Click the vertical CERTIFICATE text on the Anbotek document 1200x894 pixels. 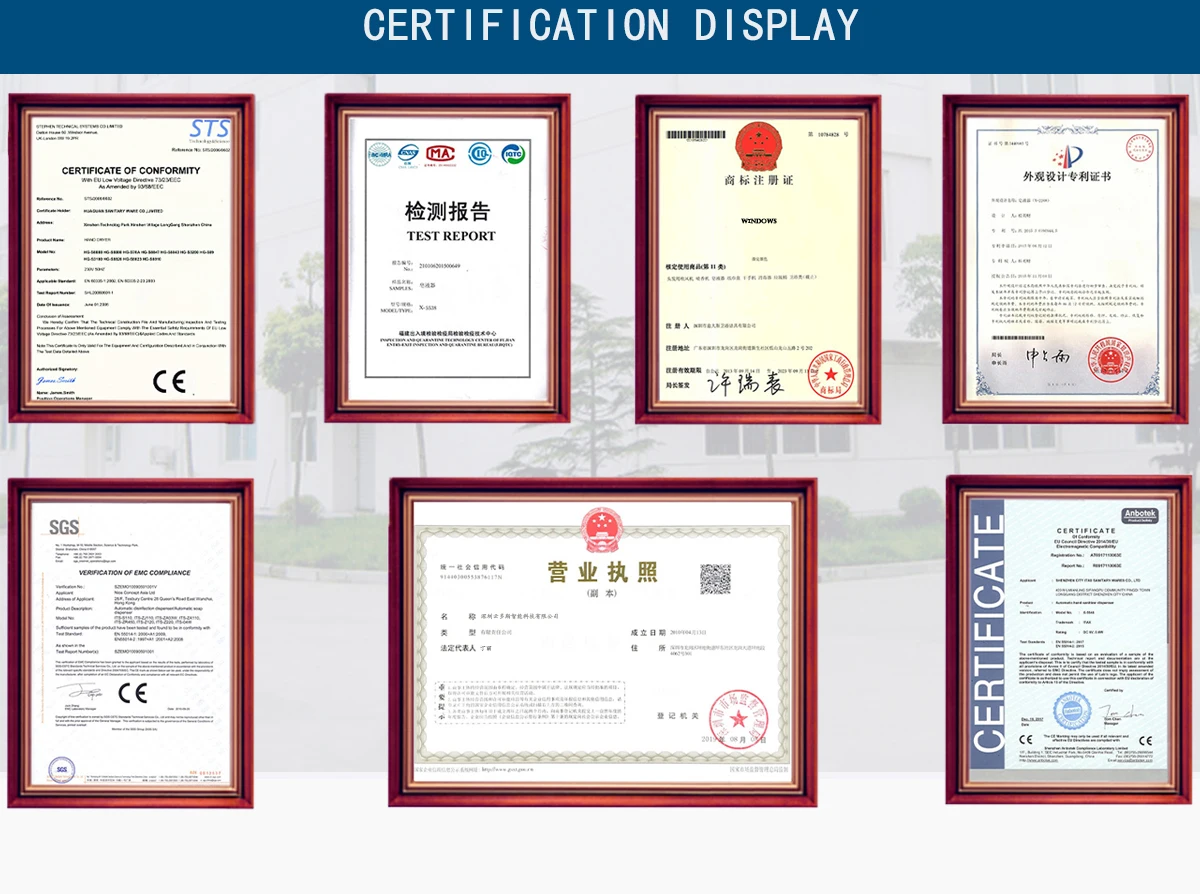[x=988, y=633]
